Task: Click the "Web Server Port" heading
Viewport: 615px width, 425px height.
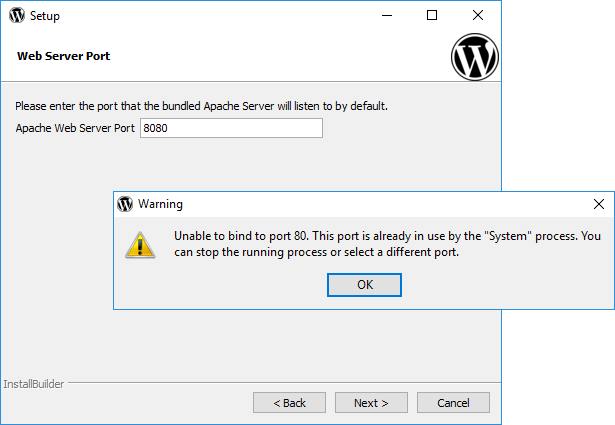Action: tap(63, 56)
